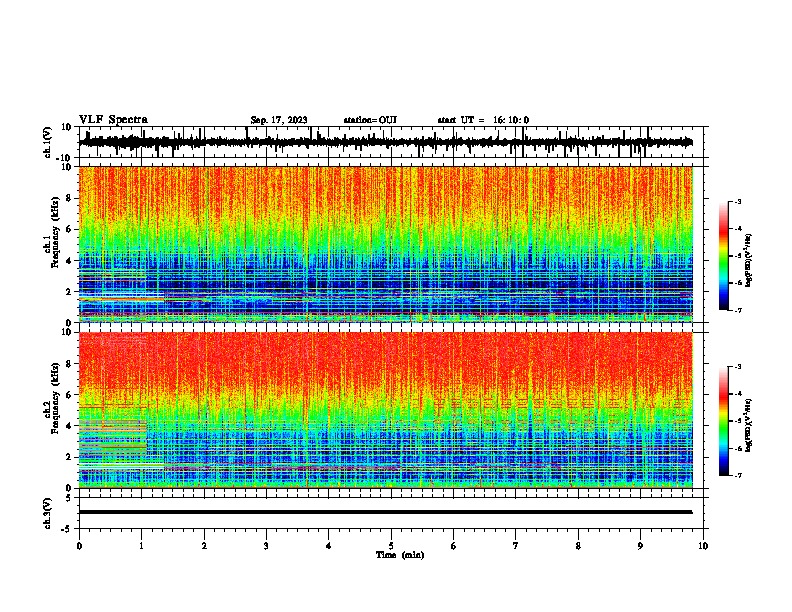Click the ch.2 spectrogram color bar
This screenshot has height=612, width=792.
tap(724, 421)
